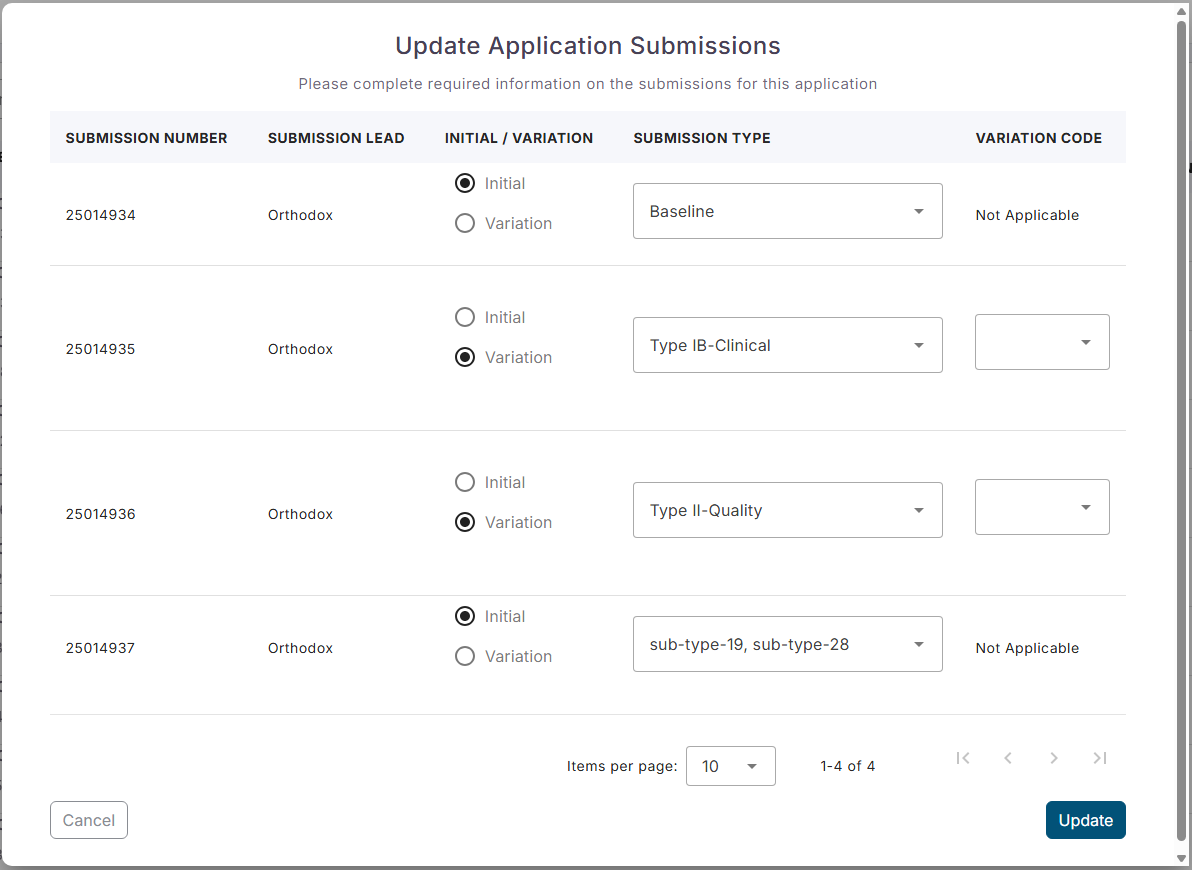Expand the Type II-Quality dropdown
The height and width of the screenshot is (870, 1192).
click(787, 510)
